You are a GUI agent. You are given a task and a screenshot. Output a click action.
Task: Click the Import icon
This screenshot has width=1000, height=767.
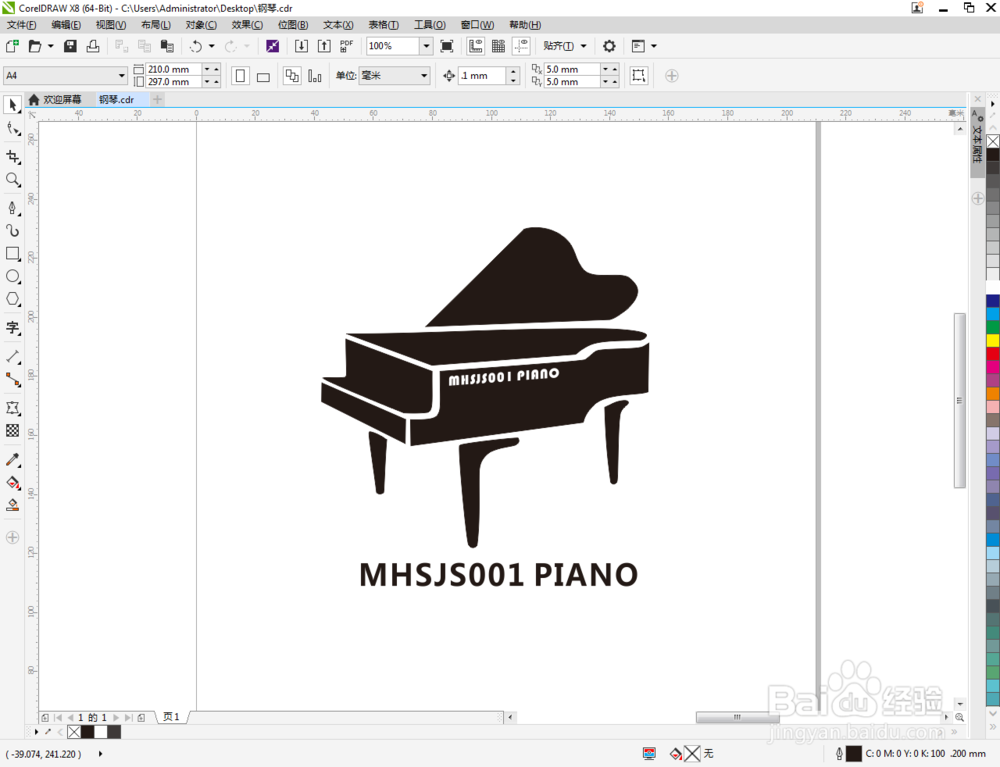click(301, 46)
